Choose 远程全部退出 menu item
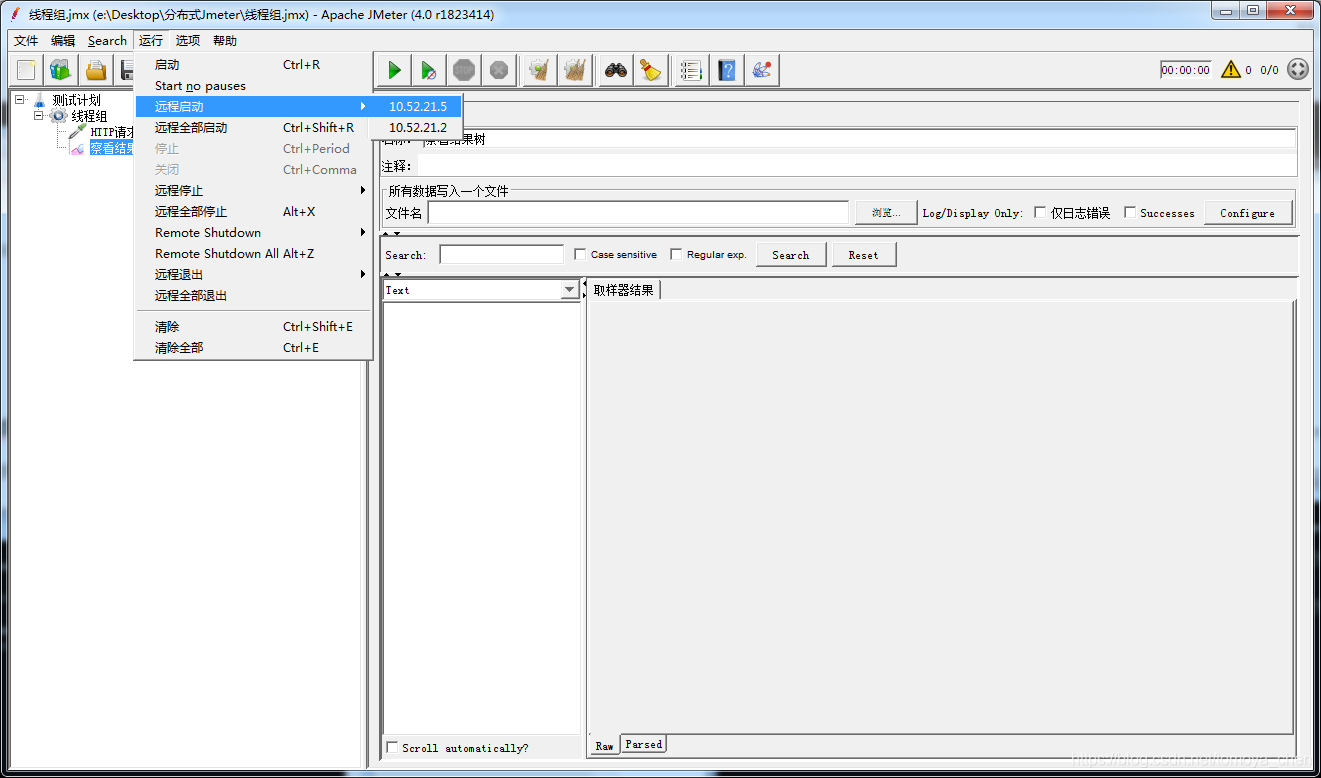The width and height of the screenshot is (1321, 778). click(254, 295)
